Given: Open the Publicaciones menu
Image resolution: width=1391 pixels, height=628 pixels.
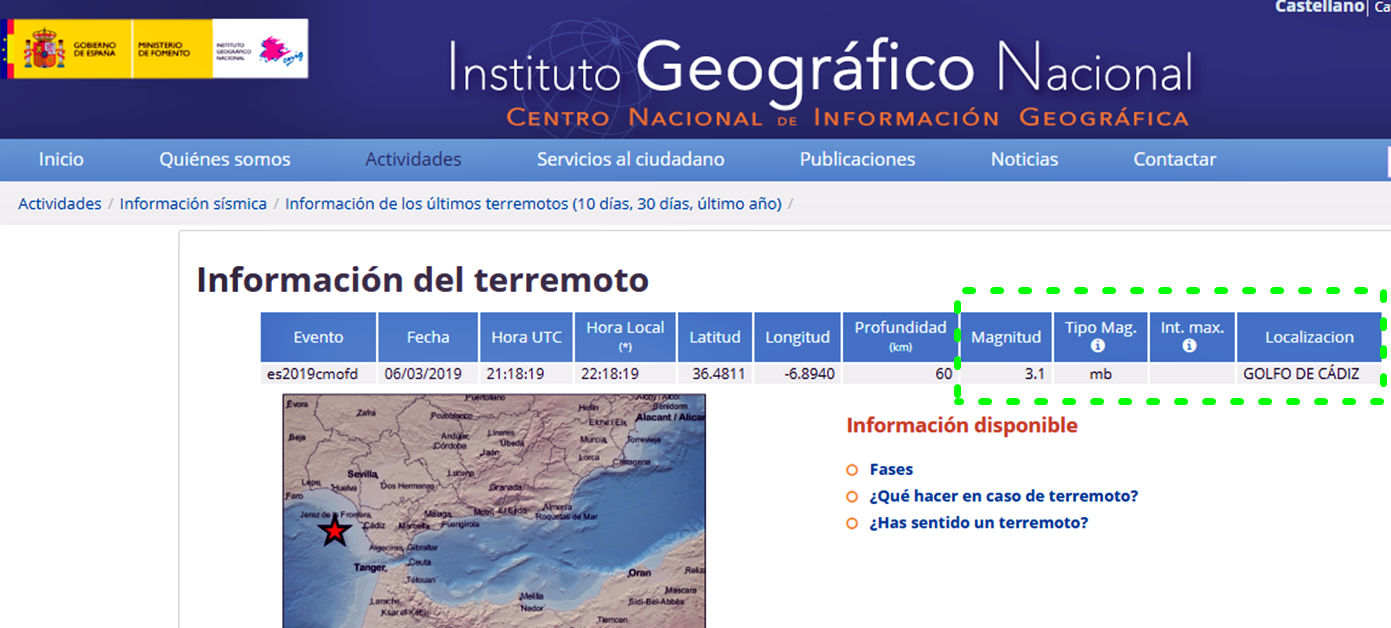Looking at the screenshot, I should point(857,159).
